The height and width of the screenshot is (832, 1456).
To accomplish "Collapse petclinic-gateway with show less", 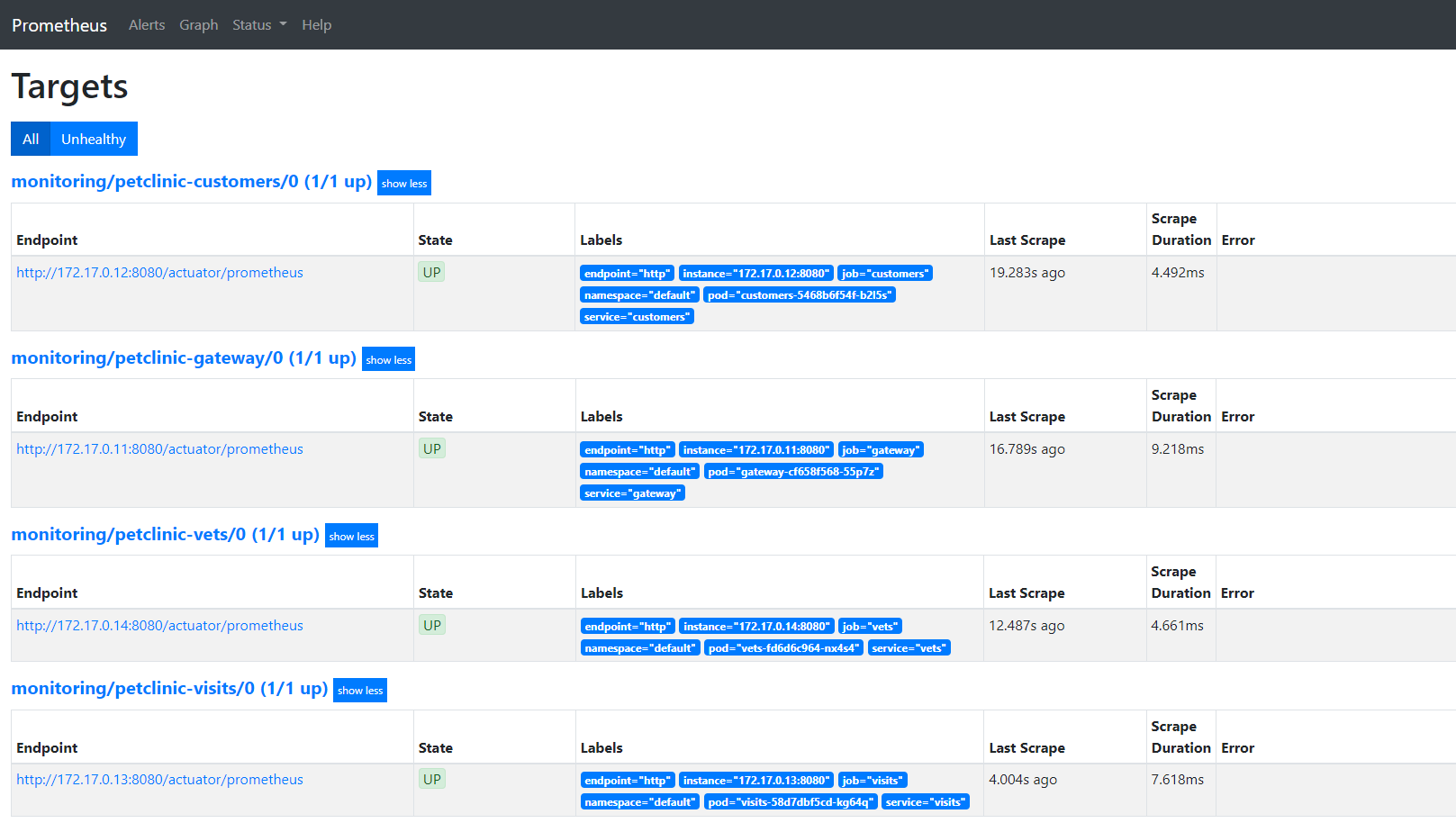I will tap(389, 359).
